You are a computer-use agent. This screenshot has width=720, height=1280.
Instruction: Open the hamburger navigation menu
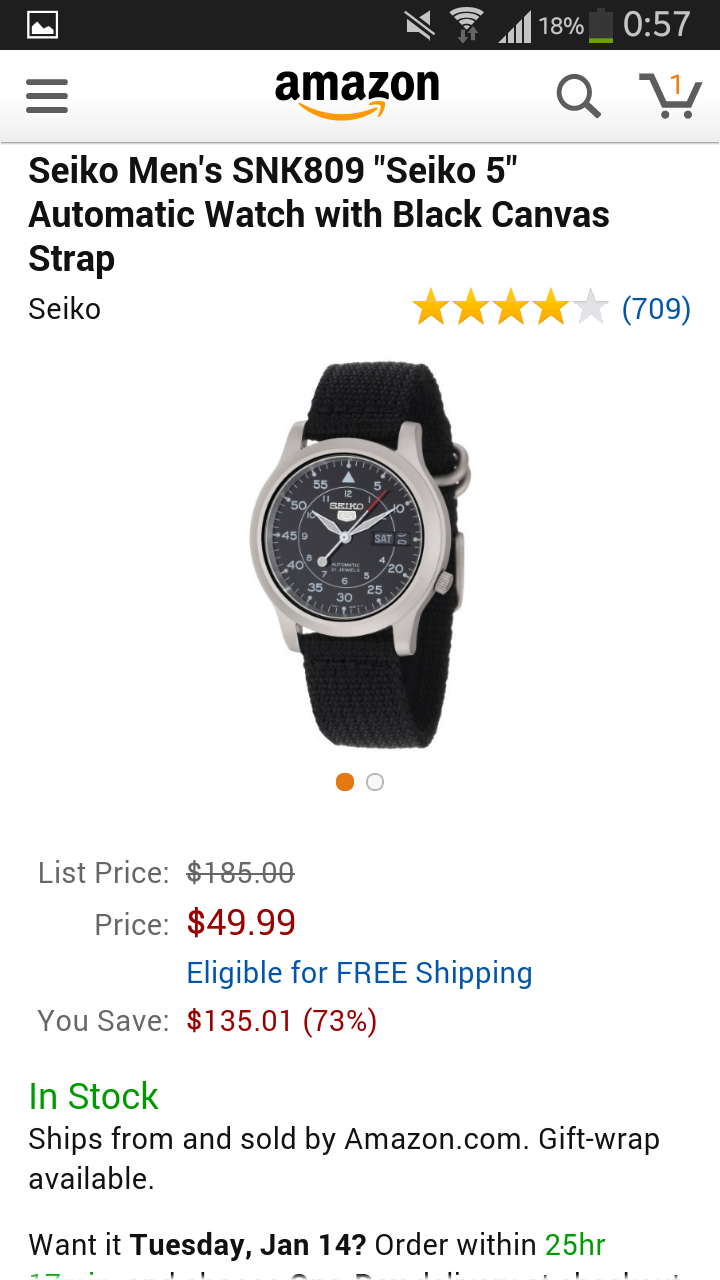[x=47, y=97]
